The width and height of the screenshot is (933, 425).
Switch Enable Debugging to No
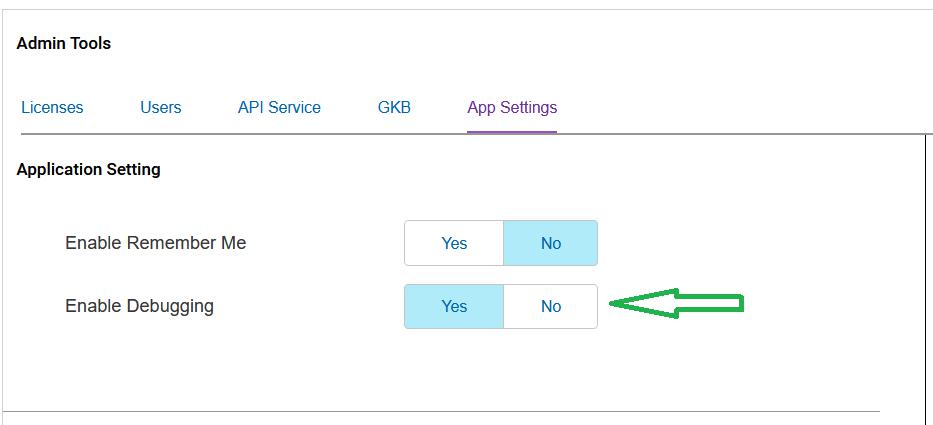[x=550, y=306]
